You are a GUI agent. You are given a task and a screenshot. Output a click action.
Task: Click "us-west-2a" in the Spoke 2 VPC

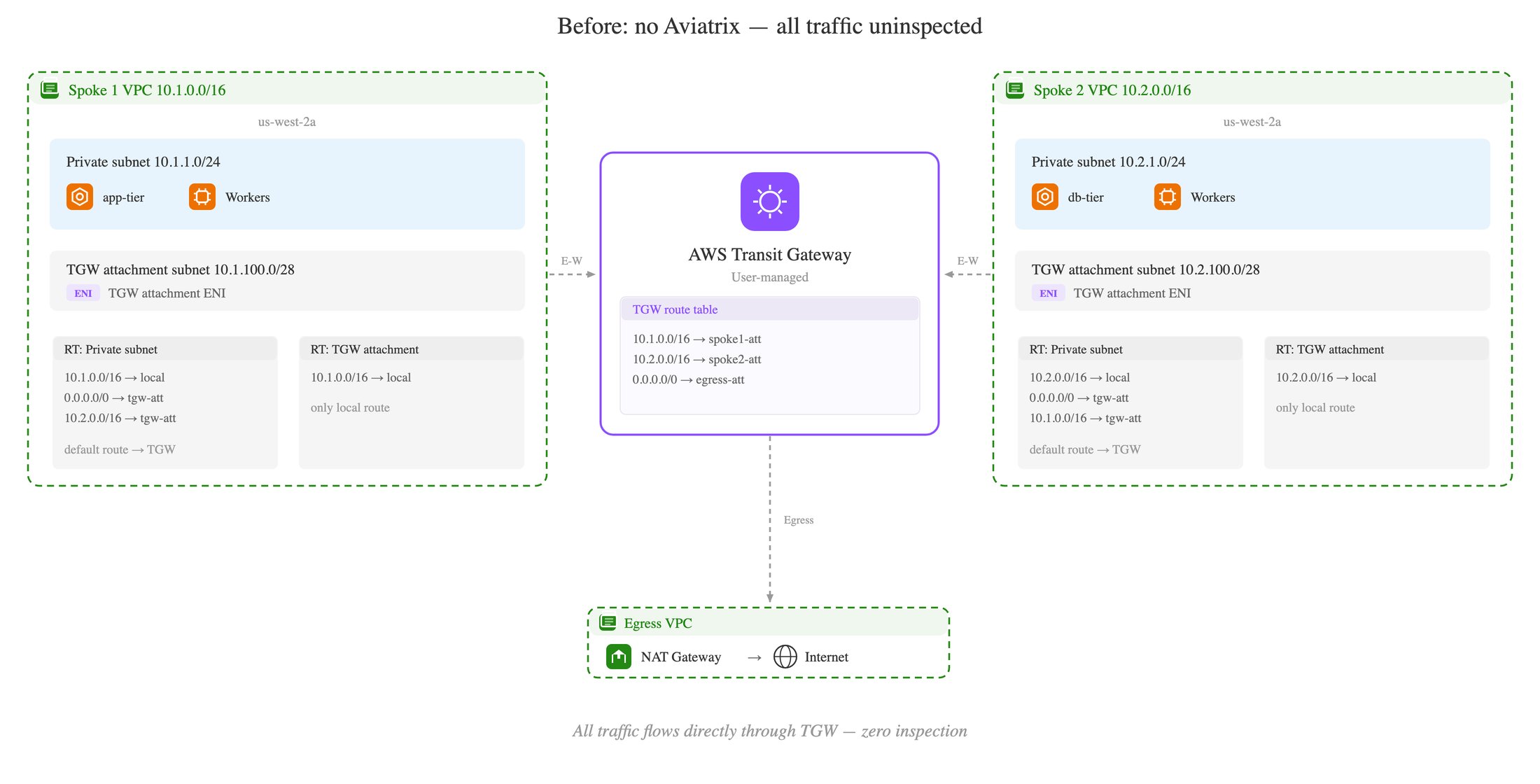1252,122
